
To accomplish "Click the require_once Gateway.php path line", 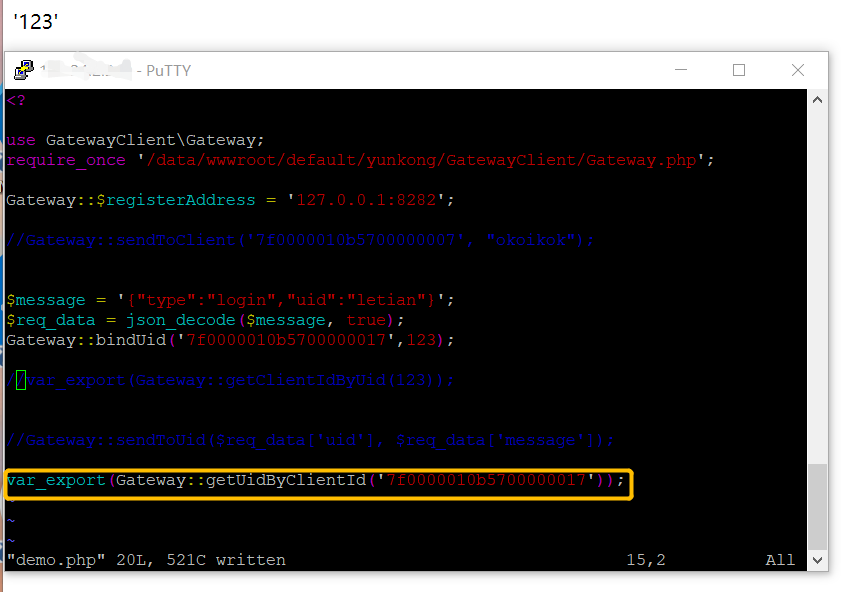I will click(360, 160).
